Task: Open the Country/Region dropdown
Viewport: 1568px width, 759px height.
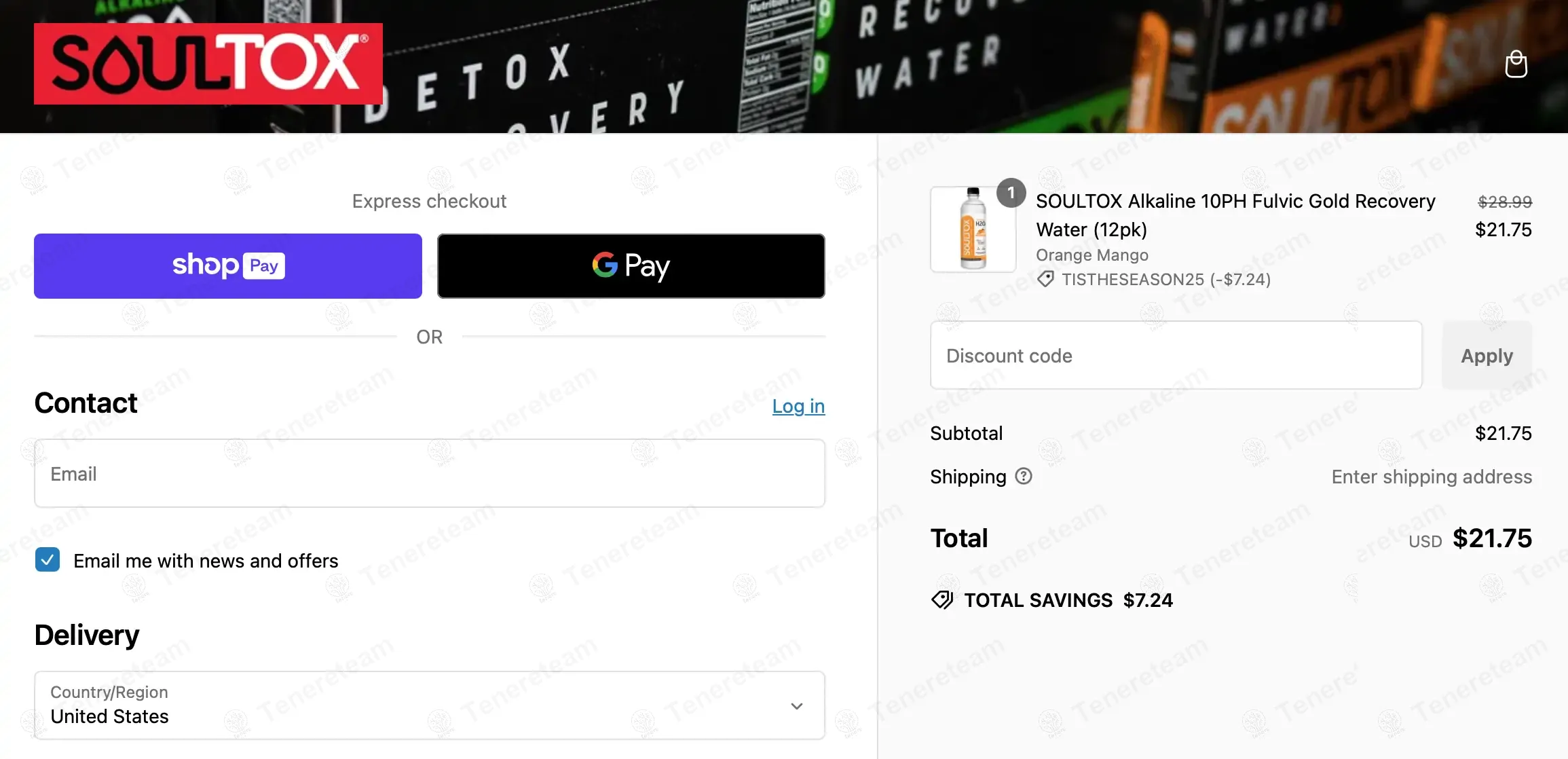Action: (x=430, y=705)
